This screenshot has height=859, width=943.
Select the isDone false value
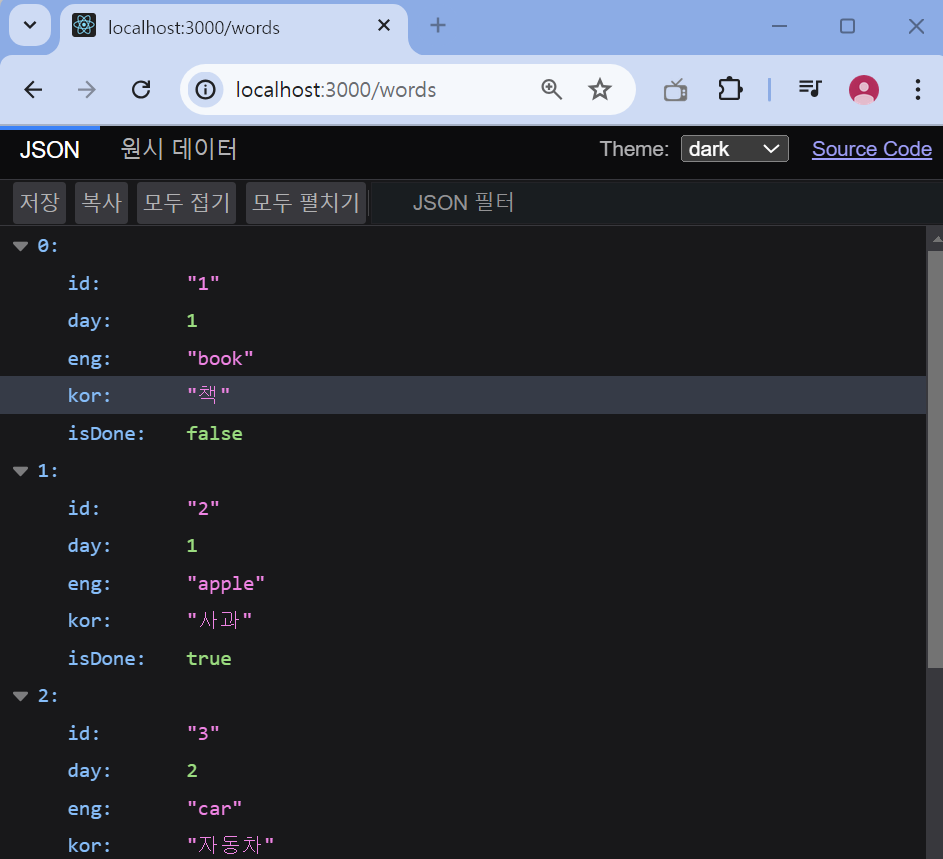click(x=214, y=434)
